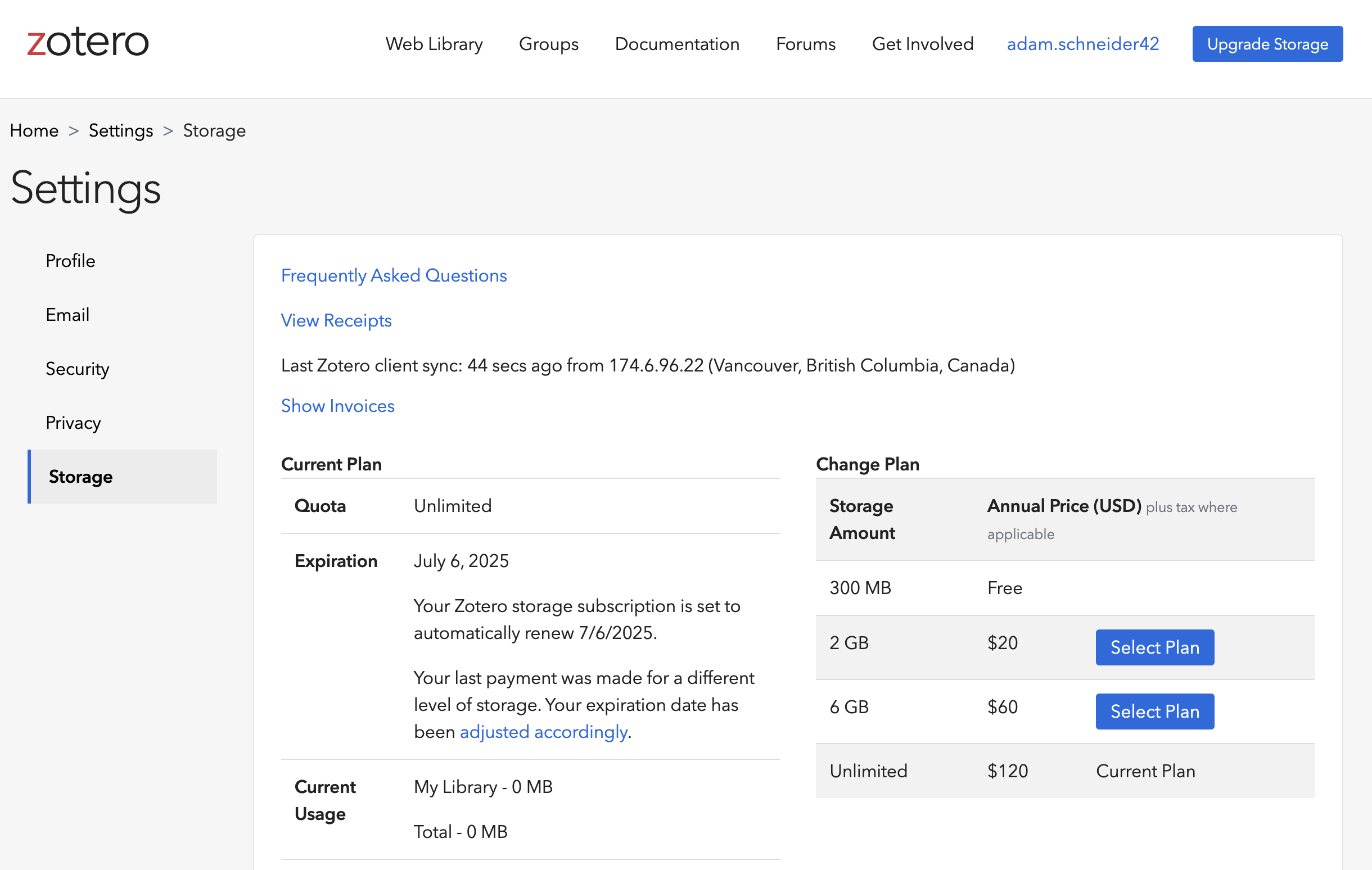This screenshot has width=1372, height=870.
Task: Select the 2 GB plan
Action: click(1154, 647)
